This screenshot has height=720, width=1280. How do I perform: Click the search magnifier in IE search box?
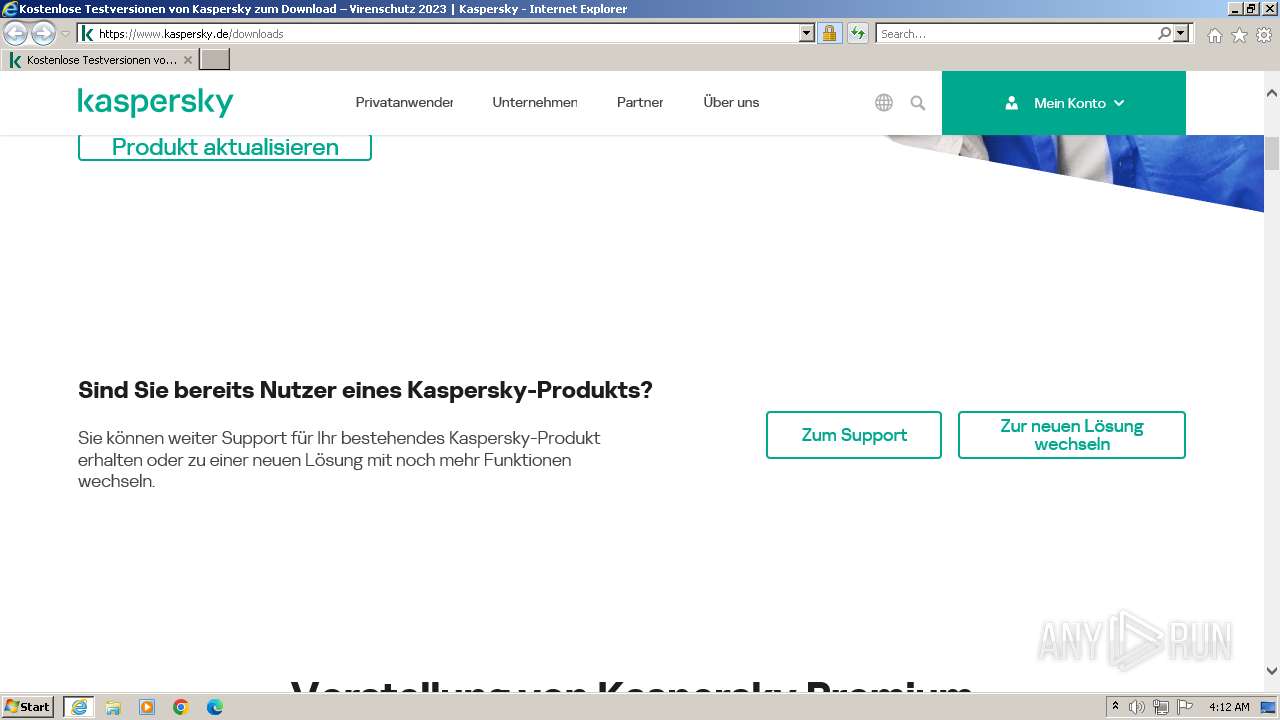(1164, 33)
